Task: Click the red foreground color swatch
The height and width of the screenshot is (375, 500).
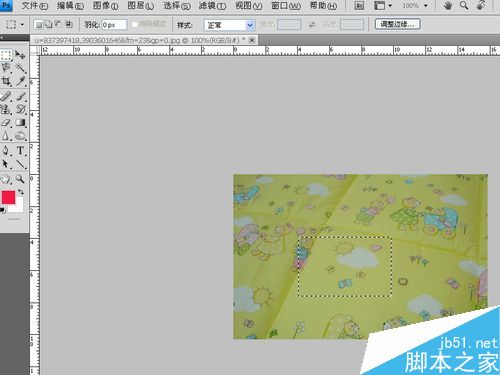Action: [8, 197]
